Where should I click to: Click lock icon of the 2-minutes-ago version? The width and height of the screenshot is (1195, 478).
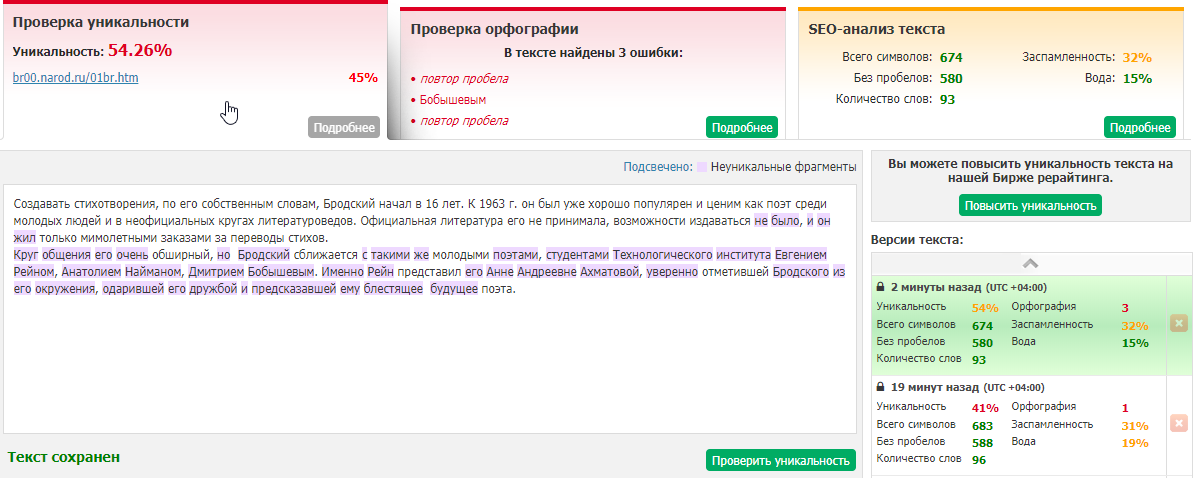click(880, 286)
